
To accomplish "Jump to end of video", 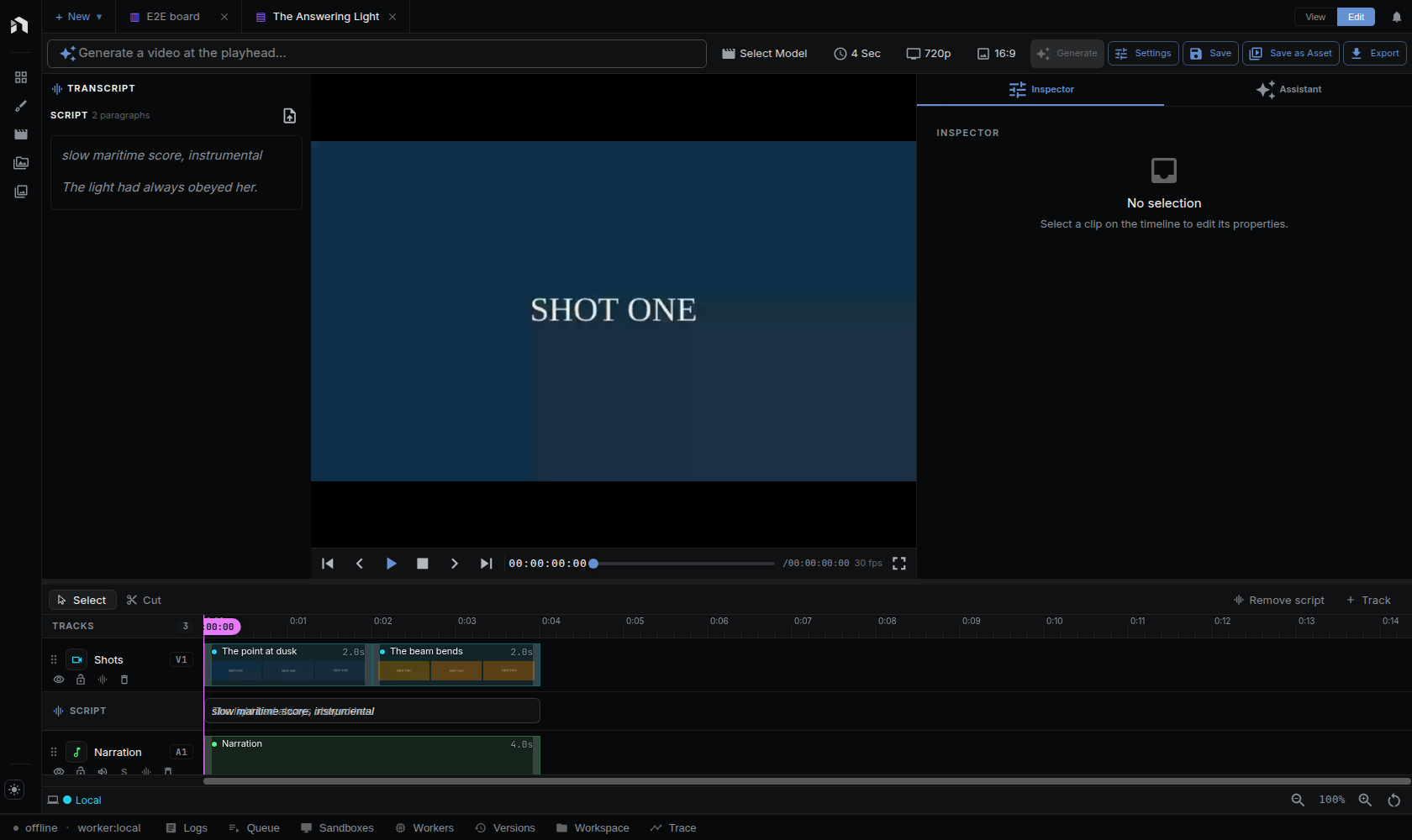I will coord(486,564).
